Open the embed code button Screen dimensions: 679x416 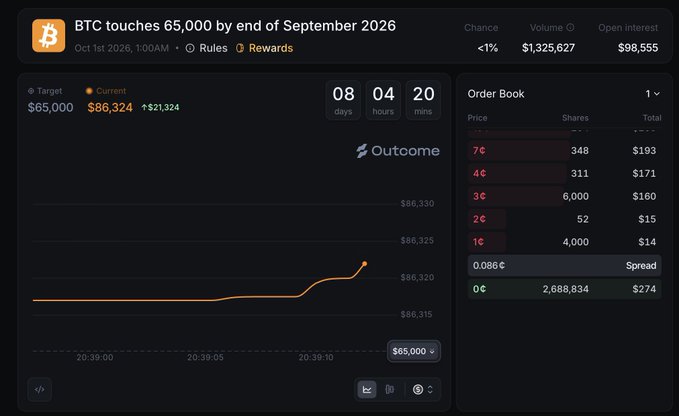39,390
